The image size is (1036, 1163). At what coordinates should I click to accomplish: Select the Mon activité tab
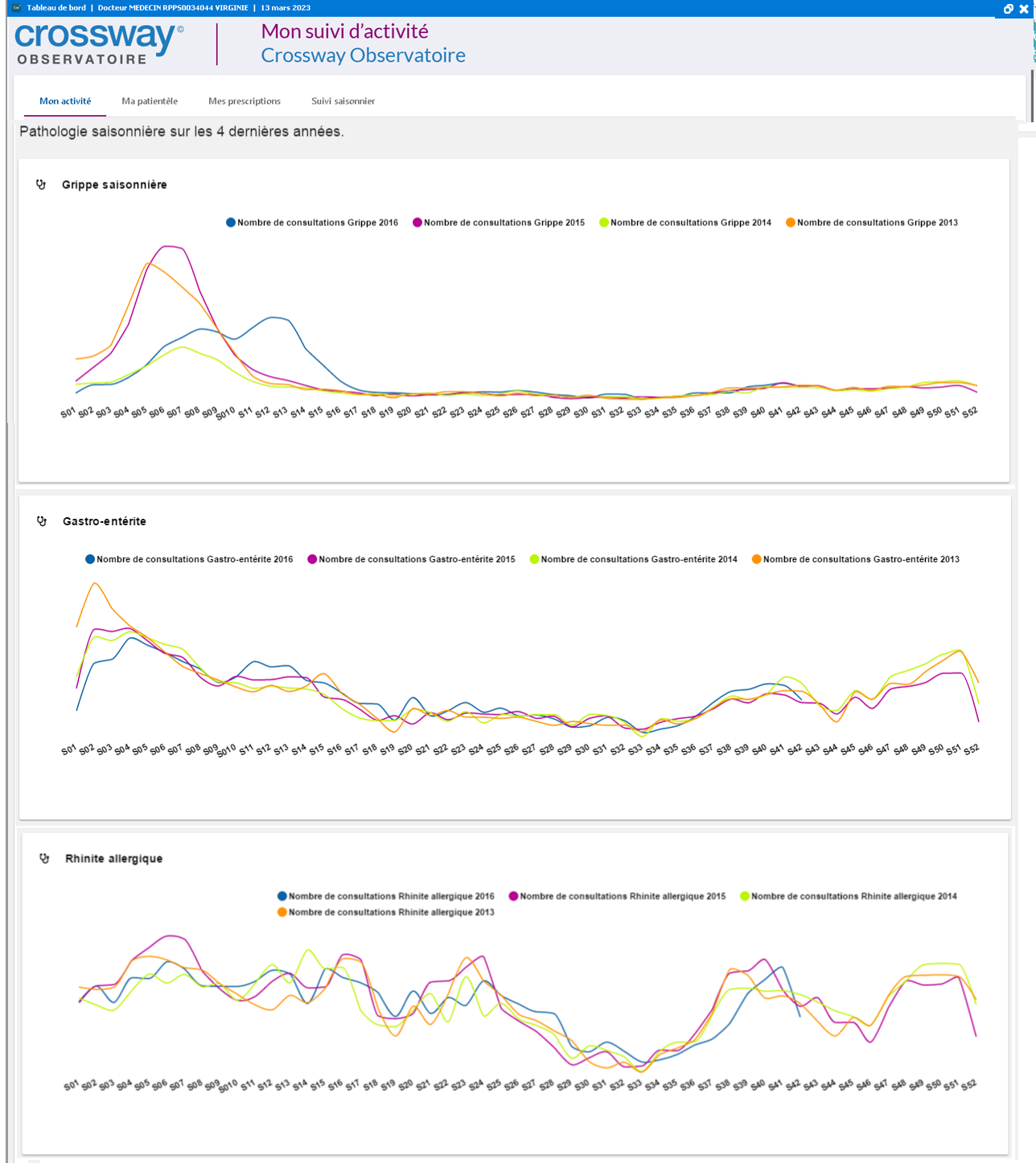(65, 101)
